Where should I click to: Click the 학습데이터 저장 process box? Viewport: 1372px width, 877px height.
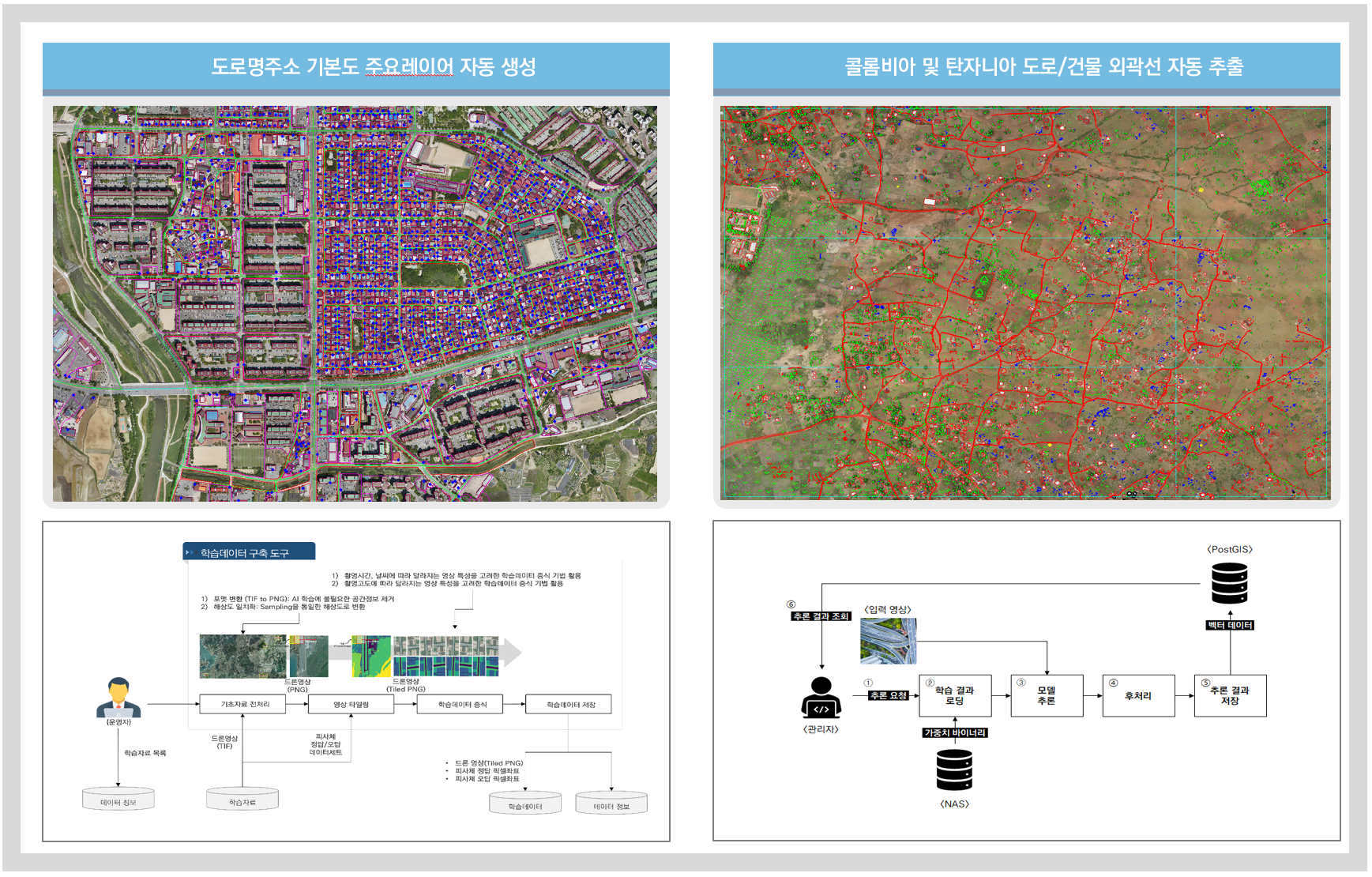(569, 704)
